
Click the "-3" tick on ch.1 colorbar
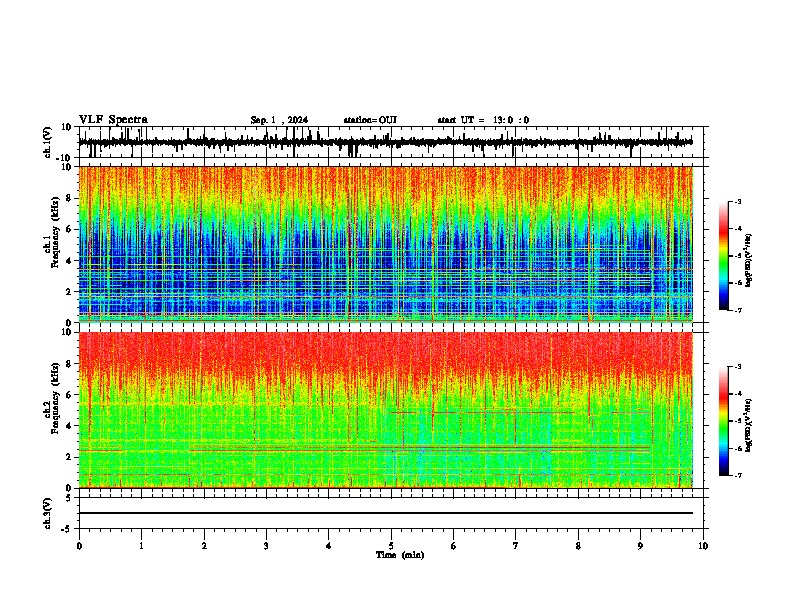tap(737, 201)
